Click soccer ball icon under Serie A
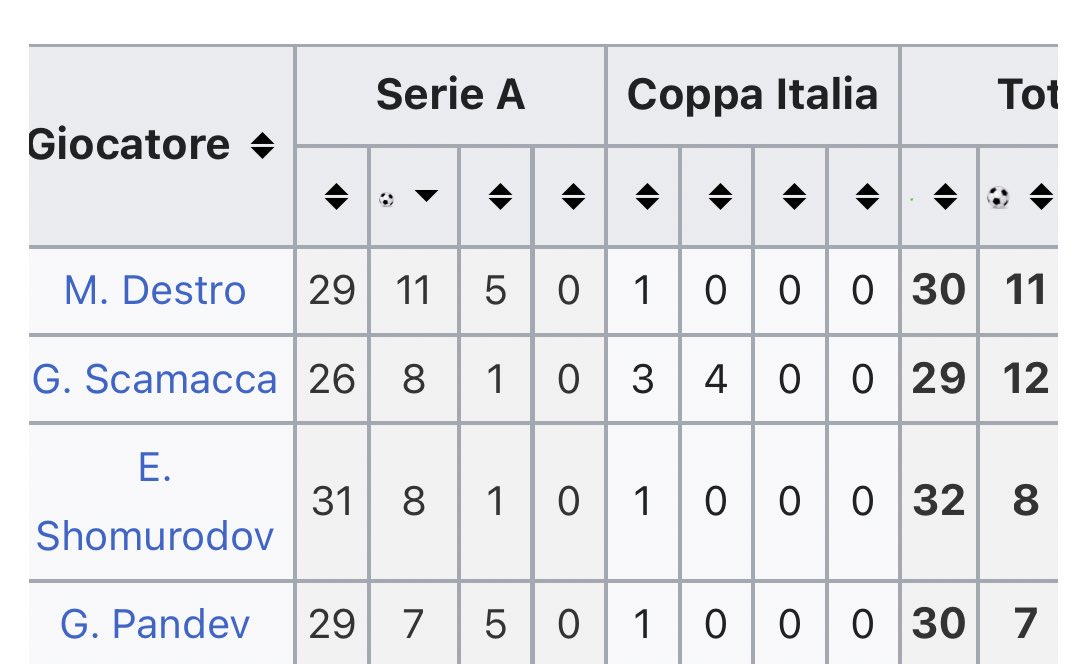 (386, 200)
